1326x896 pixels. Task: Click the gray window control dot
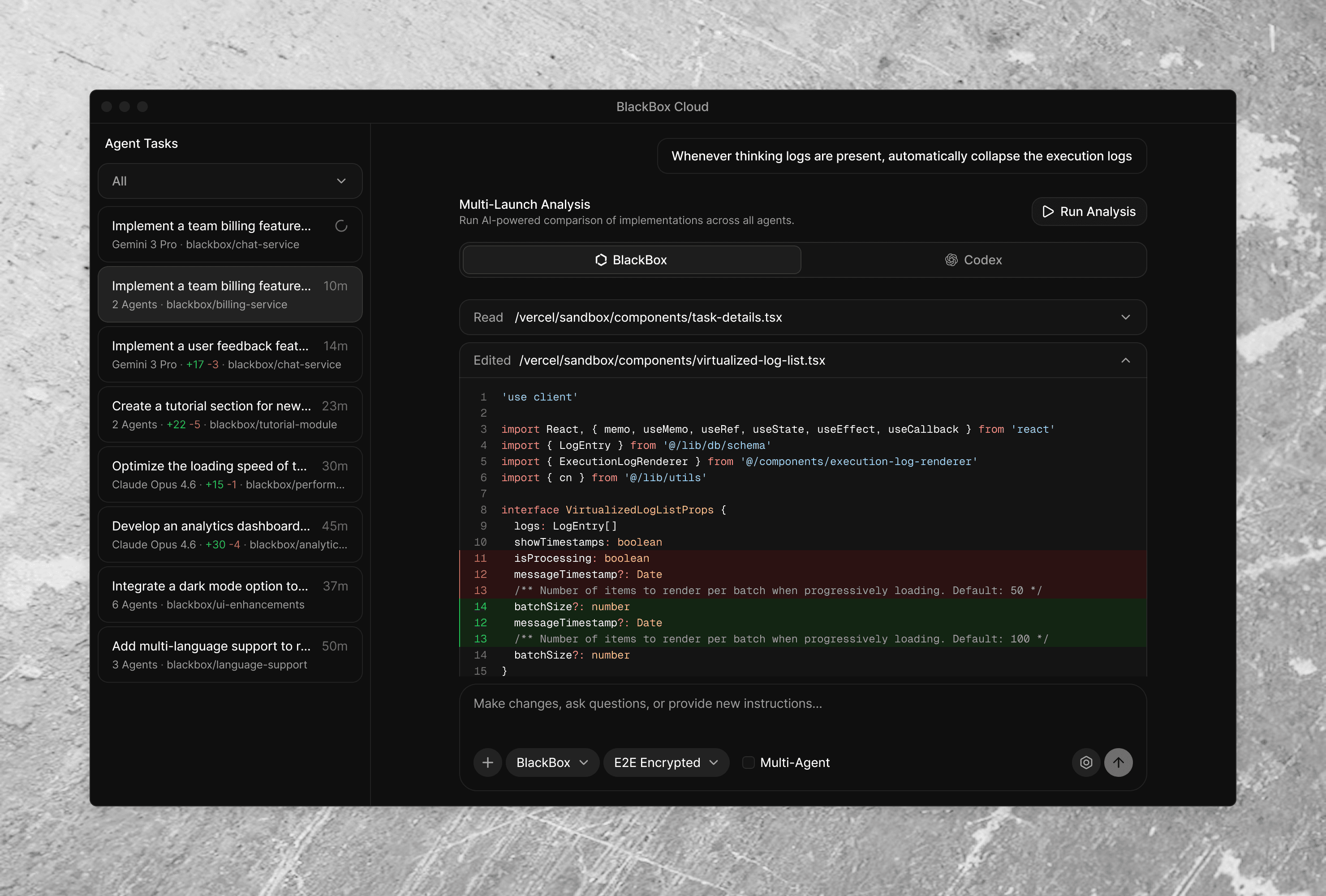coord(107,107)
